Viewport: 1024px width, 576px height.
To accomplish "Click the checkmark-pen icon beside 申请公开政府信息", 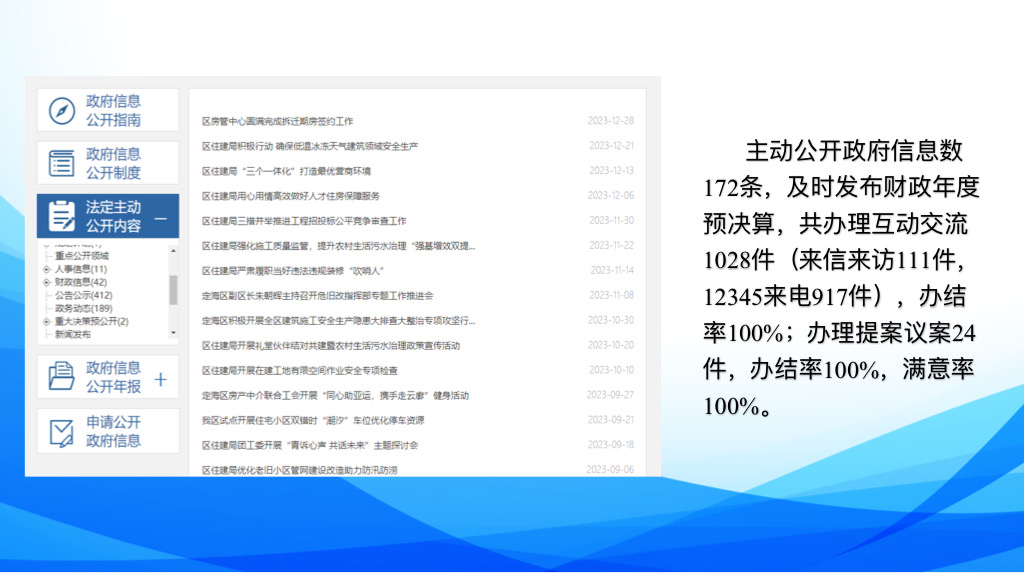I will tap(62, 431).
